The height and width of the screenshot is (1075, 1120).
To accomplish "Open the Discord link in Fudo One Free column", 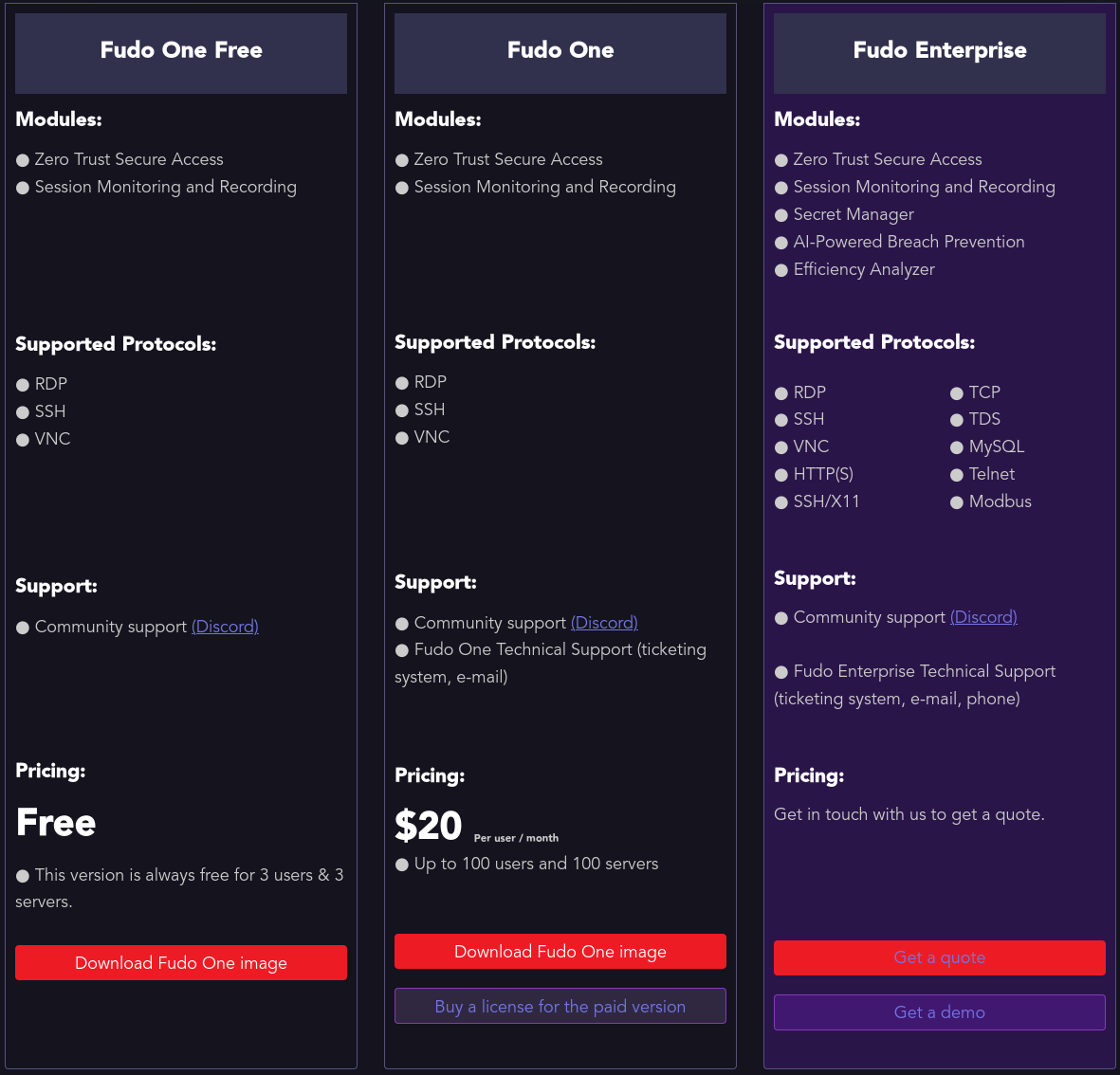I will [x=225, y=627].
